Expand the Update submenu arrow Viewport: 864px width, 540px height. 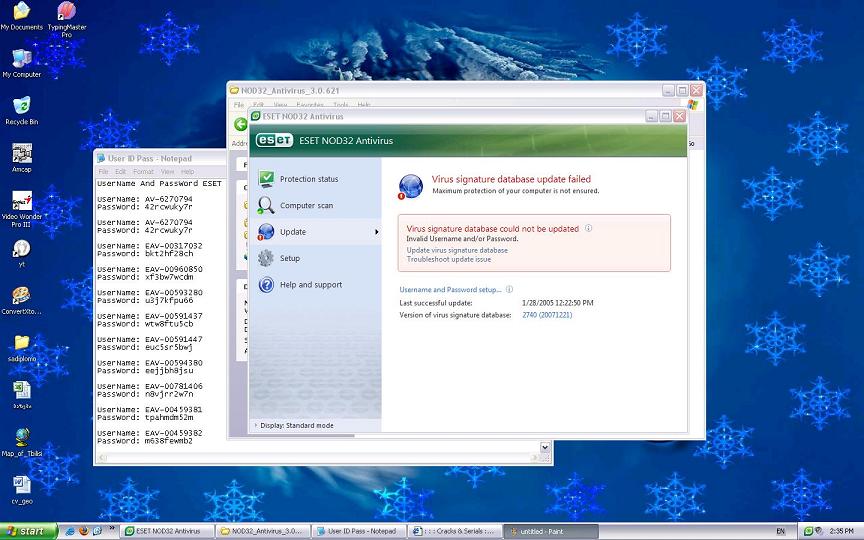coord(376,232)
